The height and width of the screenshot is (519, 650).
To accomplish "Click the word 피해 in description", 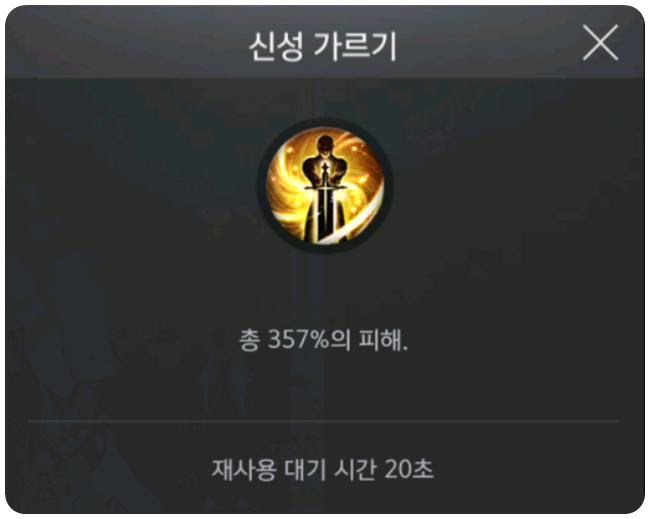I will coord(380,340).
